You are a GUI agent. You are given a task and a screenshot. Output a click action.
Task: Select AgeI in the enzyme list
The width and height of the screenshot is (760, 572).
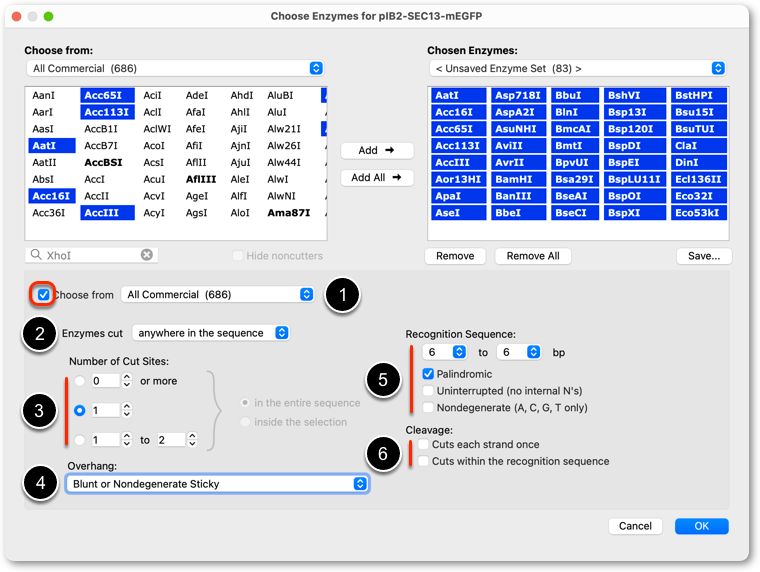(197, 196)
